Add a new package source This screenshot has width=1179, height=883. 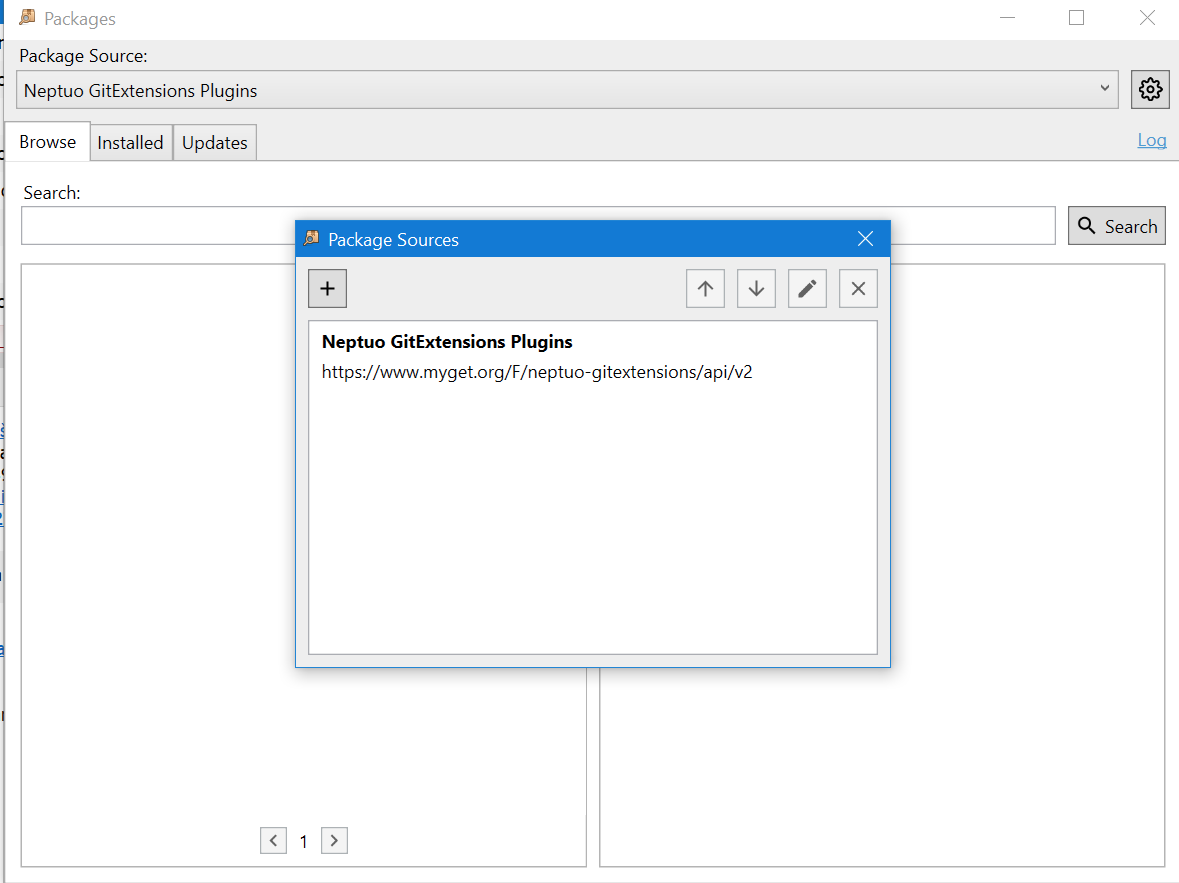click(x=327, y=288)
